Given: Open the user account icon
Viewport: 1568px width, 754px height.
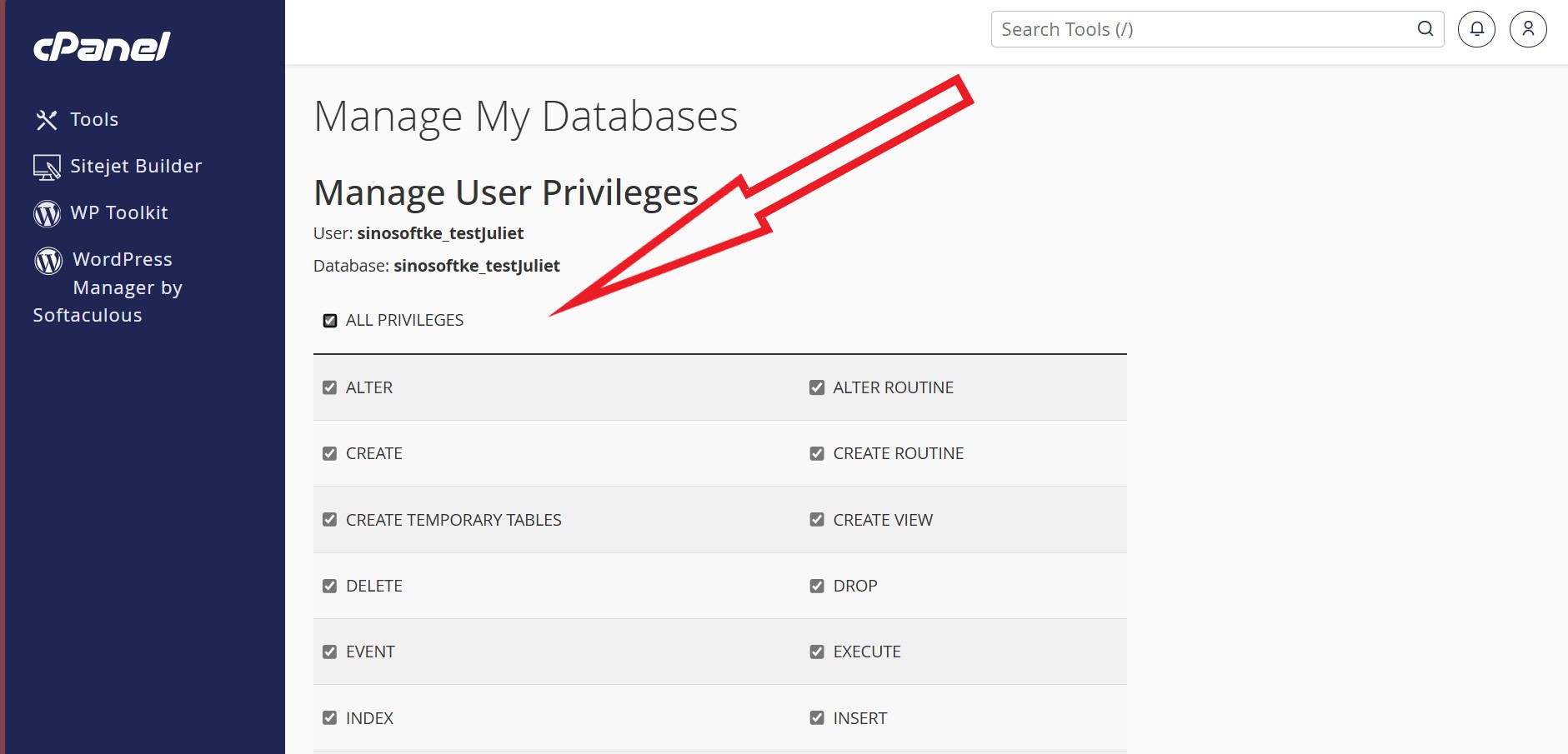Looking at the screenshot, I should pos(1528,29).
